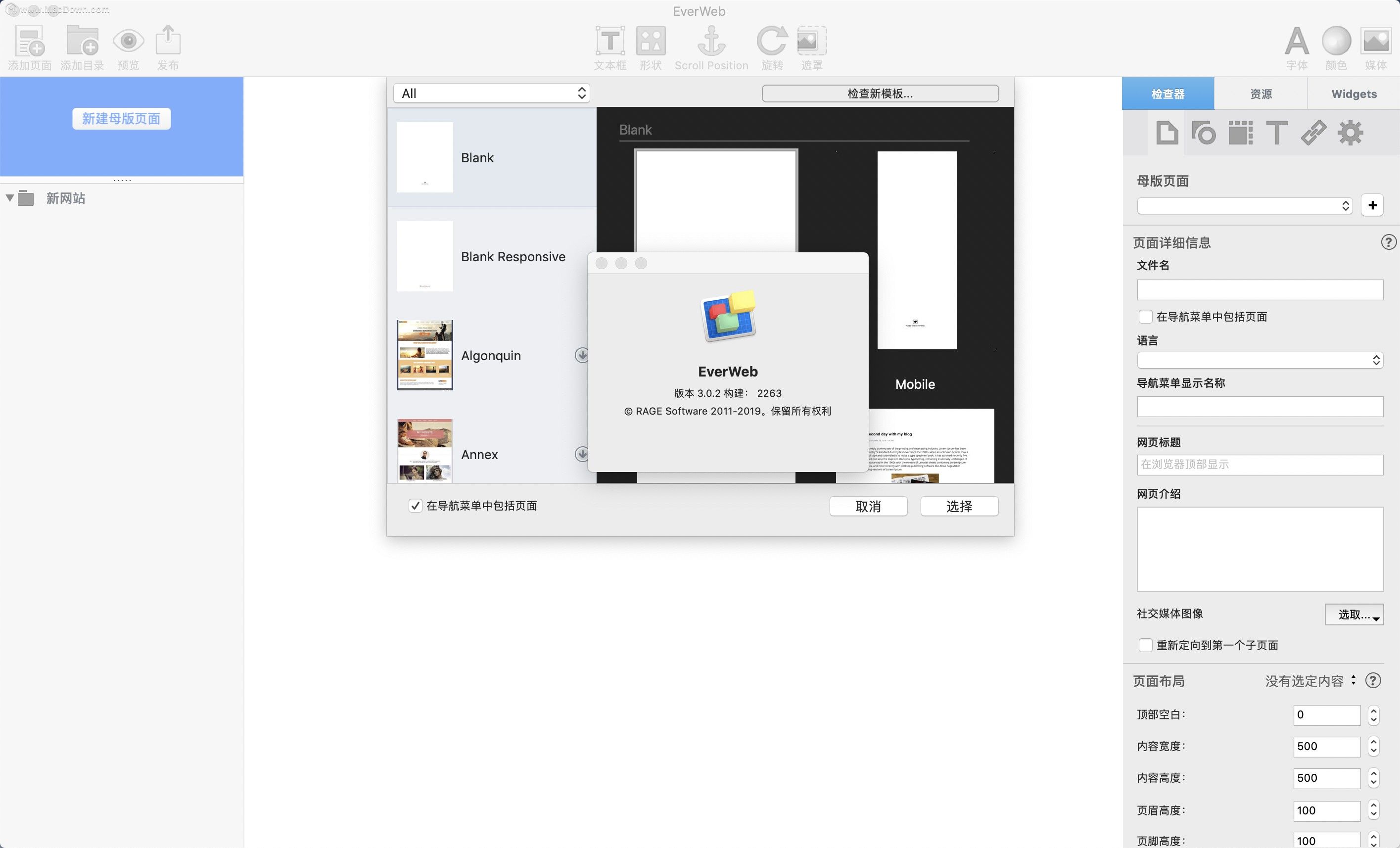Click stepper for 页眉高度 value
Viewport: 1400px width, 848px height.
(x=1373, y=810)
